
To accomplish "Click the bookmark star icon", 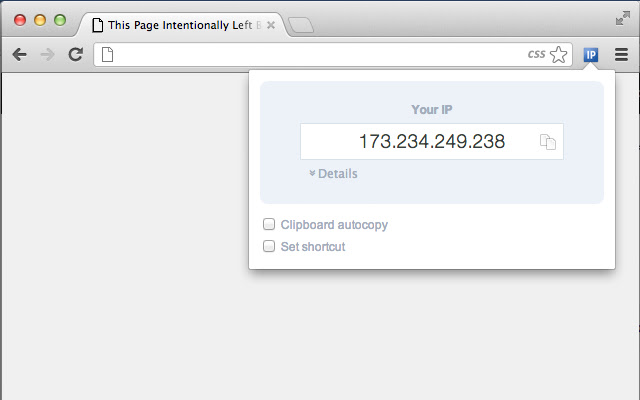I will (559, 55).
